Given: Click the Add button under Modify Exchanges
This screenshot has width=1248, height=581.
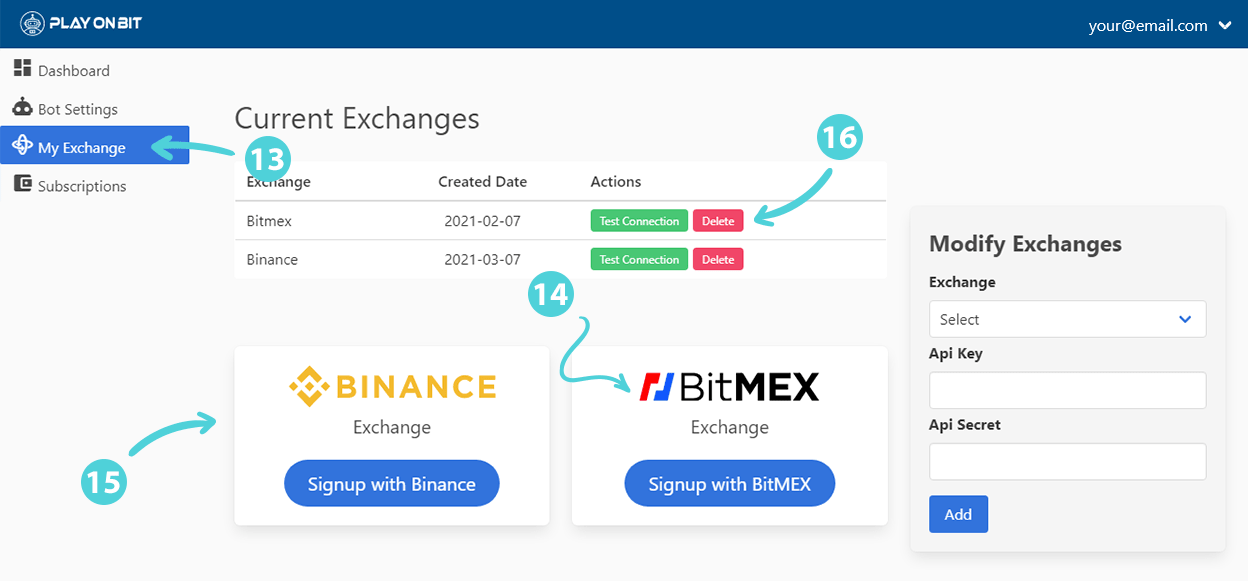Looking at the screenshot, I should coord(958,514).
